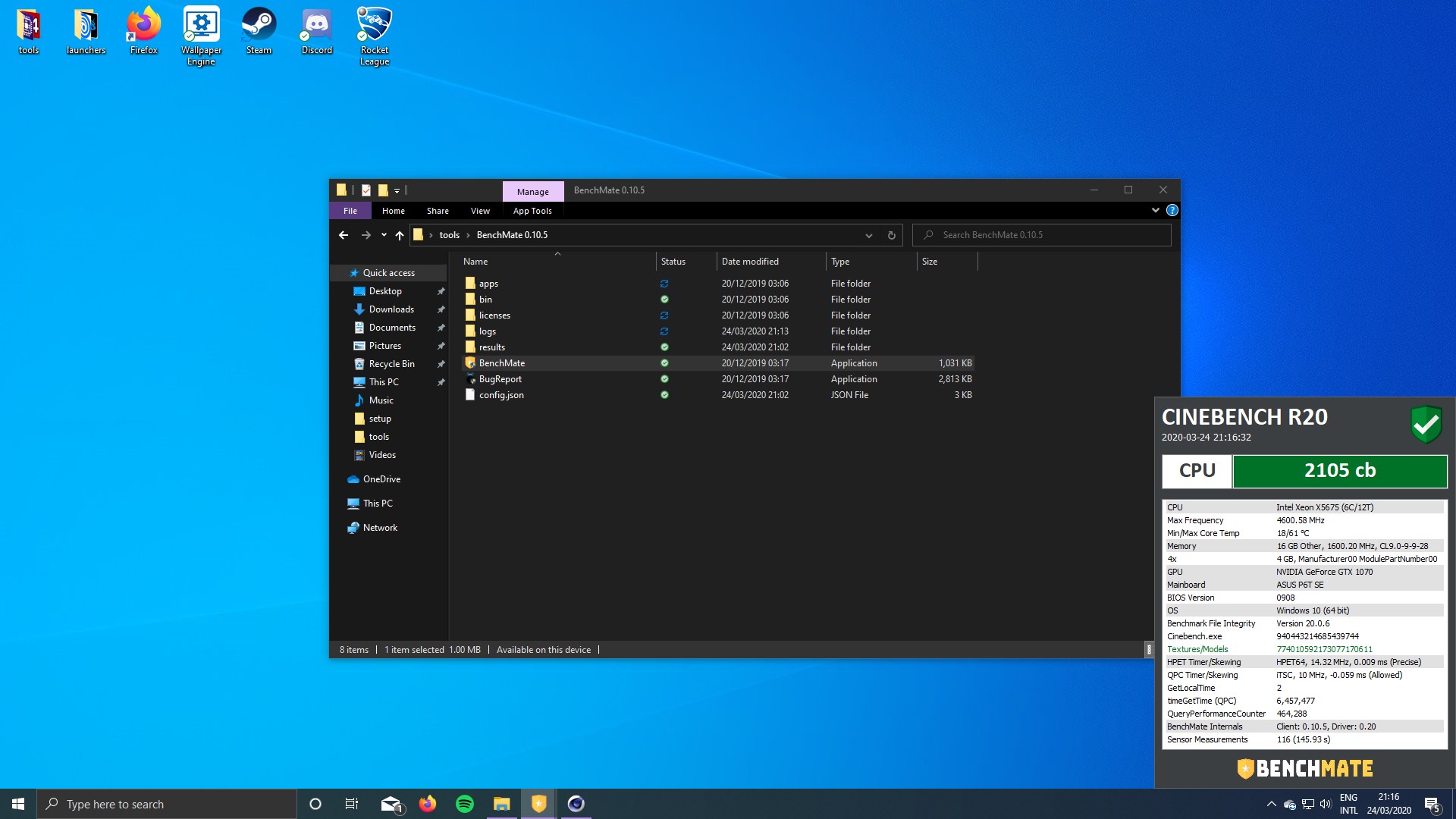This screenshot has width=1456, height=819.
Task: Open recent locations dropdown arrow
Action: [x=384, y=235]
